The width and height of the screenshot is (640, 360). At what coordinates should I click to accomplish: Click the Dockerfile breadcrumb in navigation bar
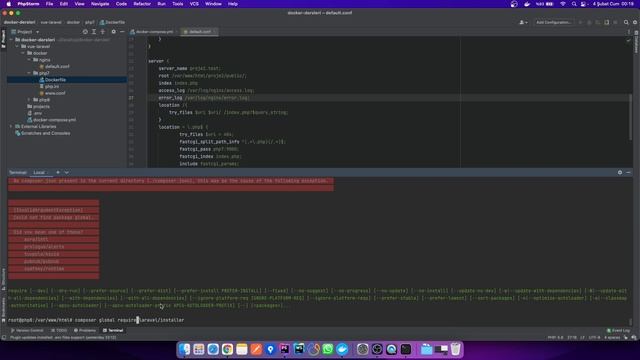112,22
